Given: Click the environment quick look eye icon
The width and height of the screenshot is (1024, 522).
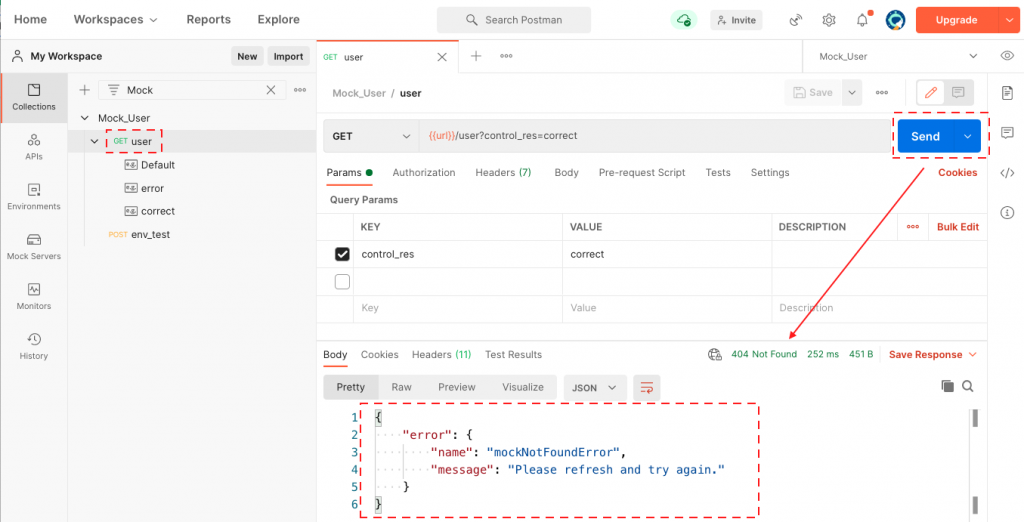Looking at the screenshot, I should tap(1007, 56).
